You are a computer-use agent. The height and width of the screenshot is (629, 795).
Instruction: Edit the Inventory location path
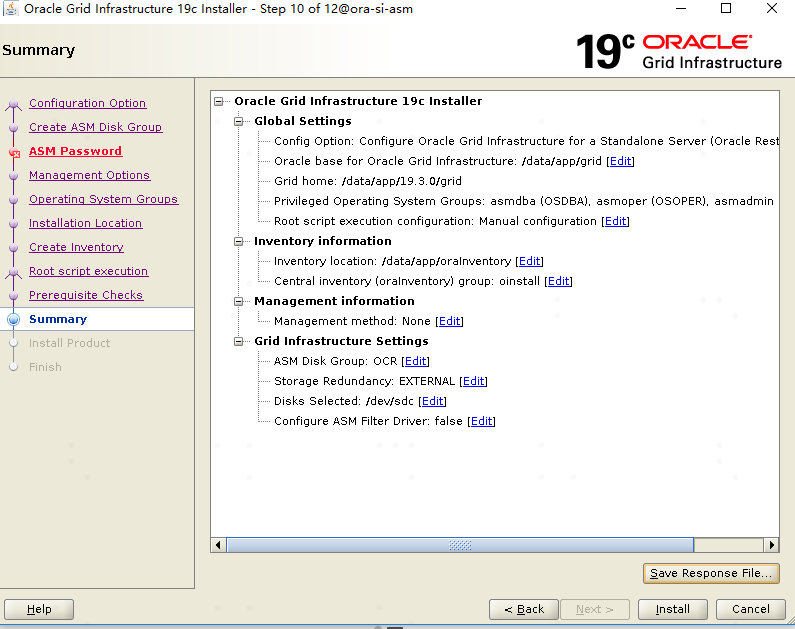pos(529,261)
